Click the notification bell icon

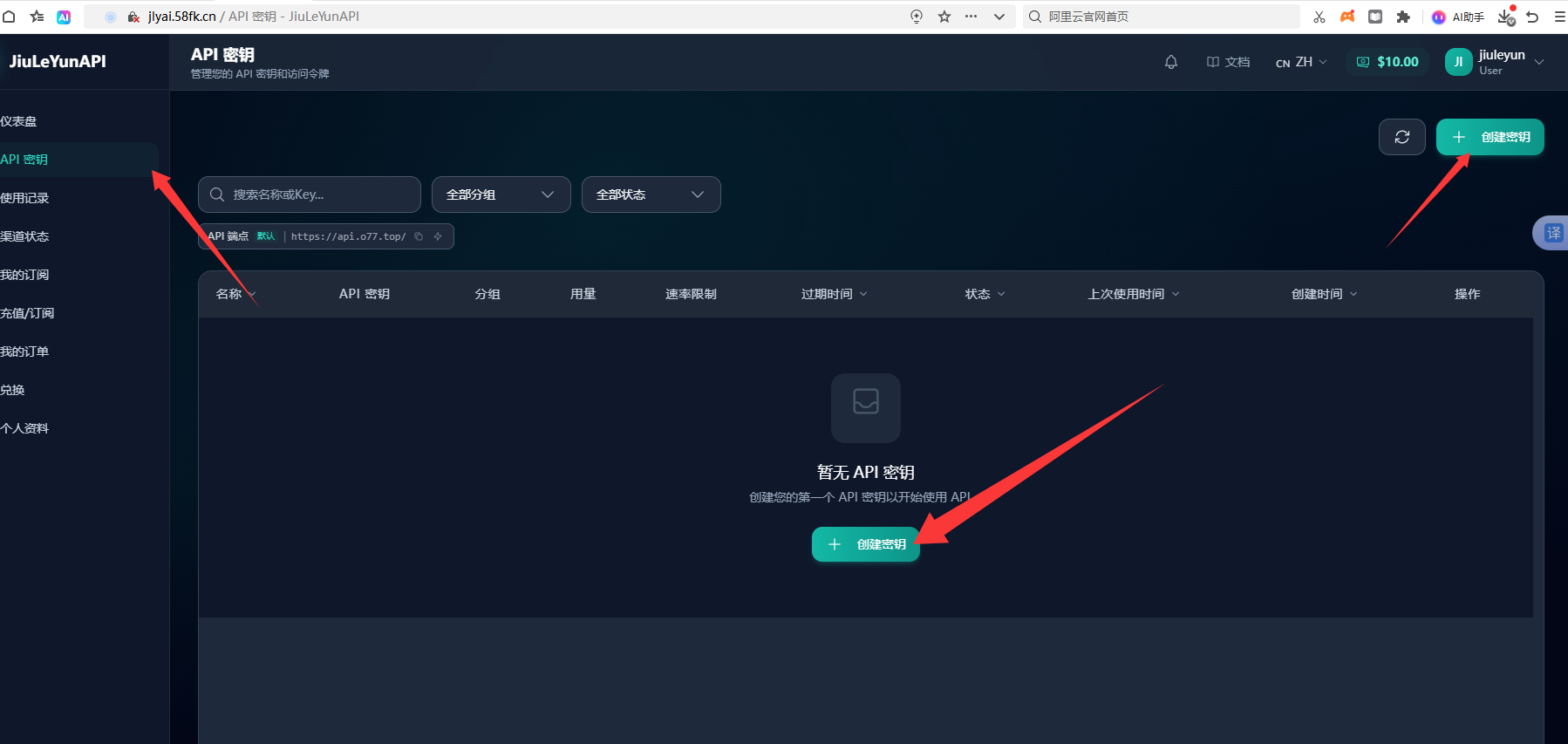pos(1171,62)
